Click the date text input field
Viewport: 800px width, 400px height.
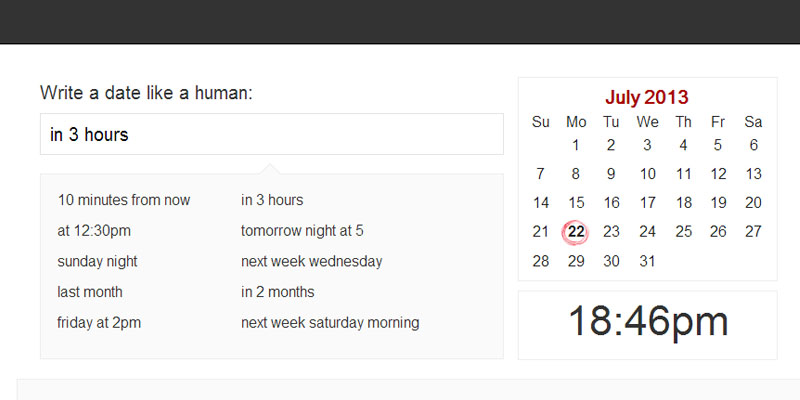[x=271, y=135]
